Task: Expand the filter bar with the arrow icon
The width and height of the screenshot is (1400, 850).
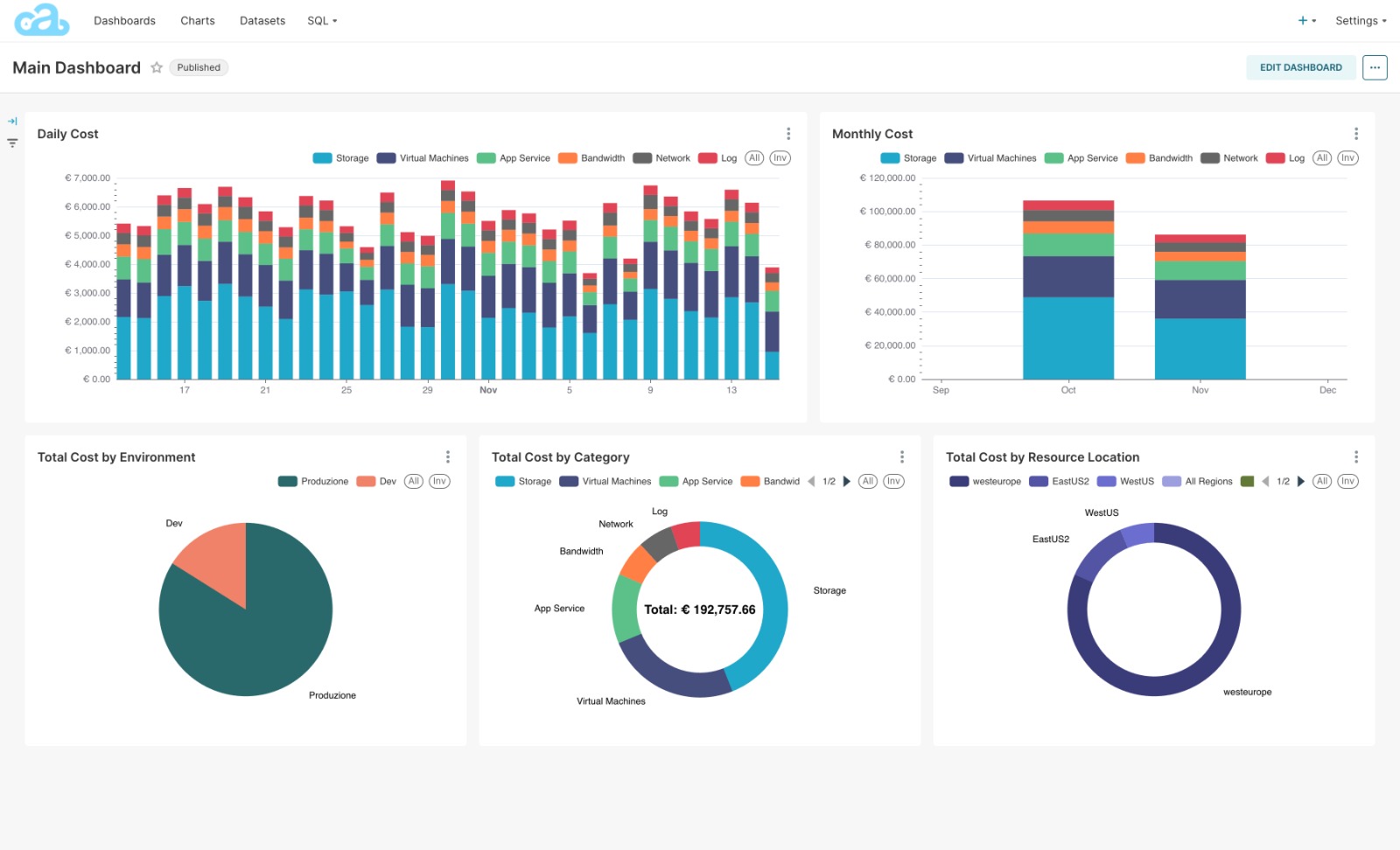Action: tap(12, 122)
